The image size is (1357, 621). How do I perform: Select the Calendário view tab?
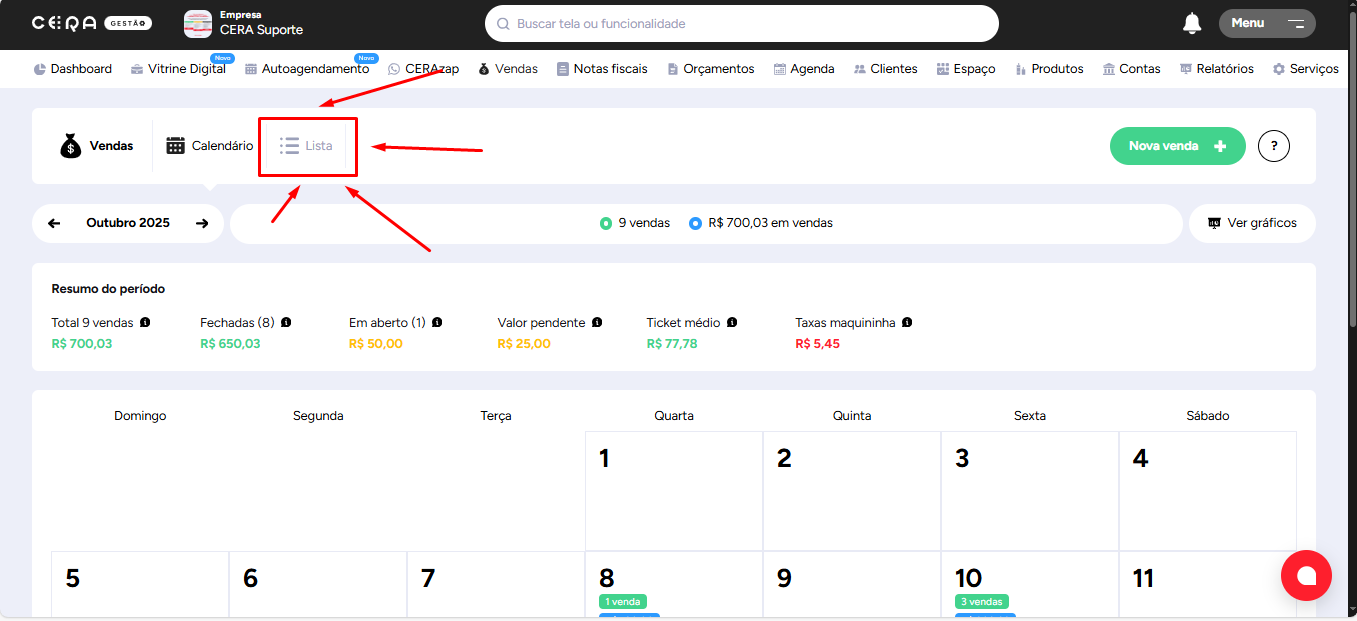click(x=209, y=146)
